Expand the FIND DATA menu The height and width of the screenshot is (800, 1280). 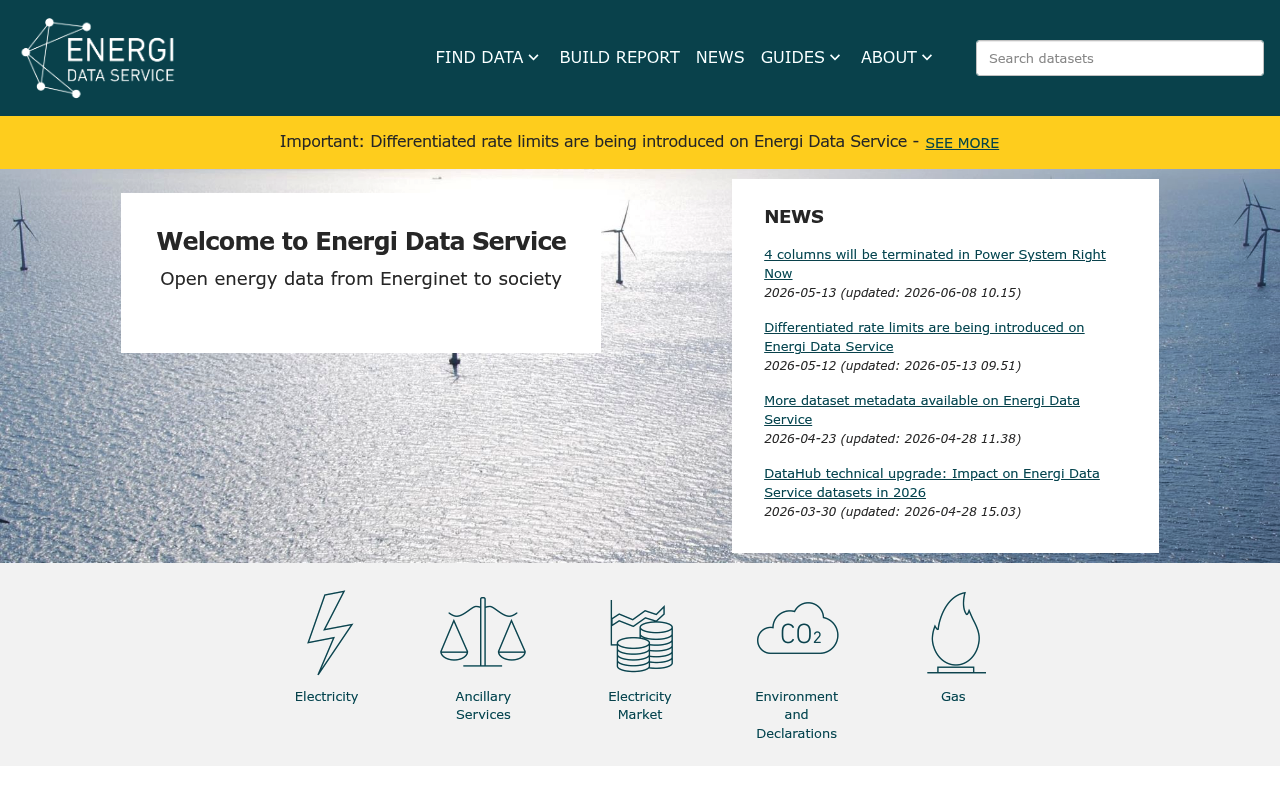[x=487, y=57]
